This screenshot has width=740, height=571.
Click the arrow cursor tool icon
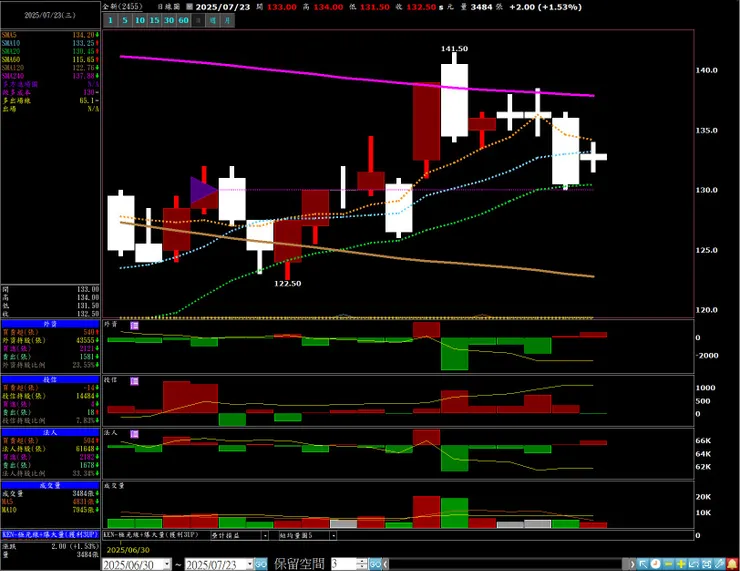pos(643,564)
